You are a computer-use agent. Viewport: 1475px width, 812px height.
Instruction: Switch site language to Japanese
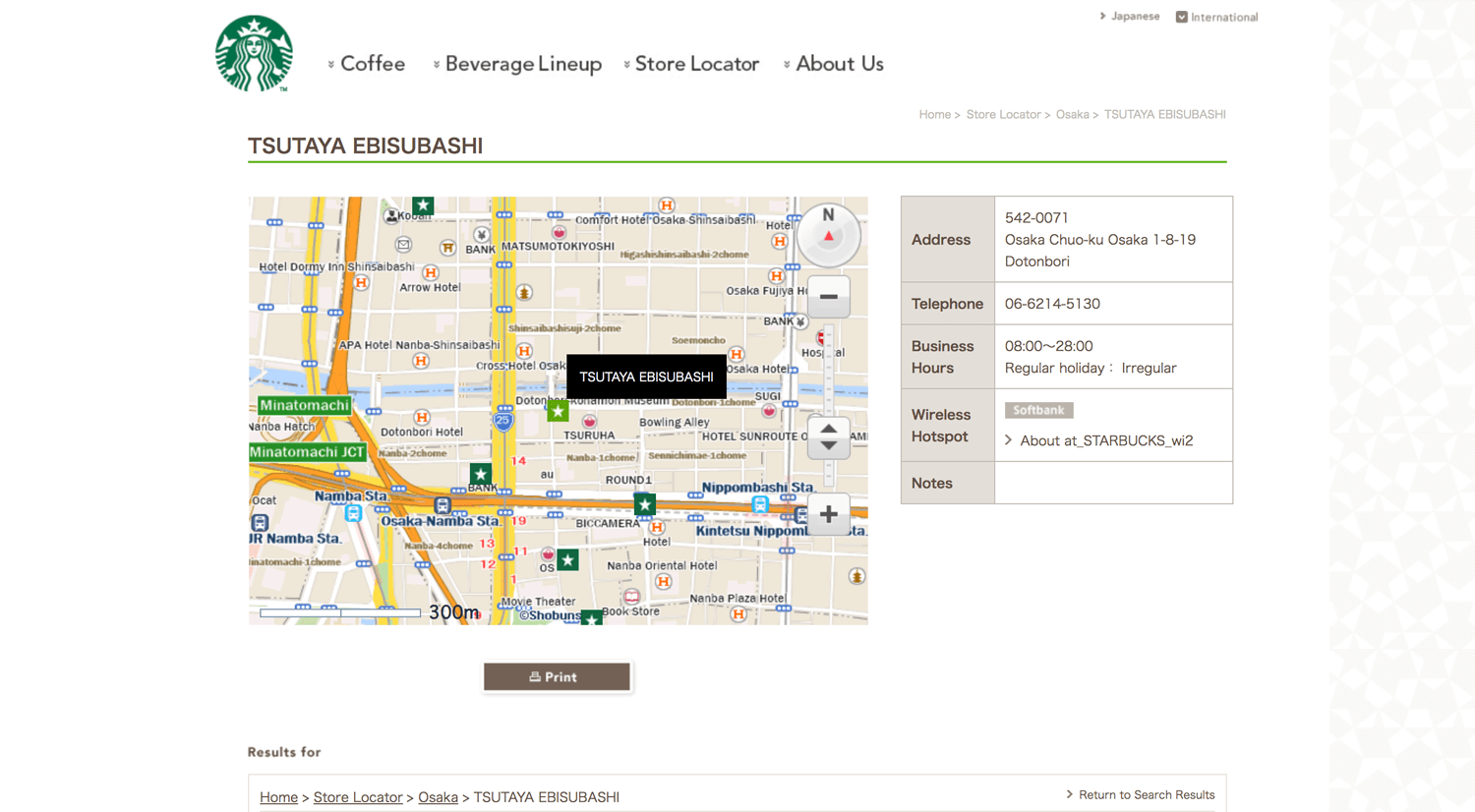point(1130,17)
